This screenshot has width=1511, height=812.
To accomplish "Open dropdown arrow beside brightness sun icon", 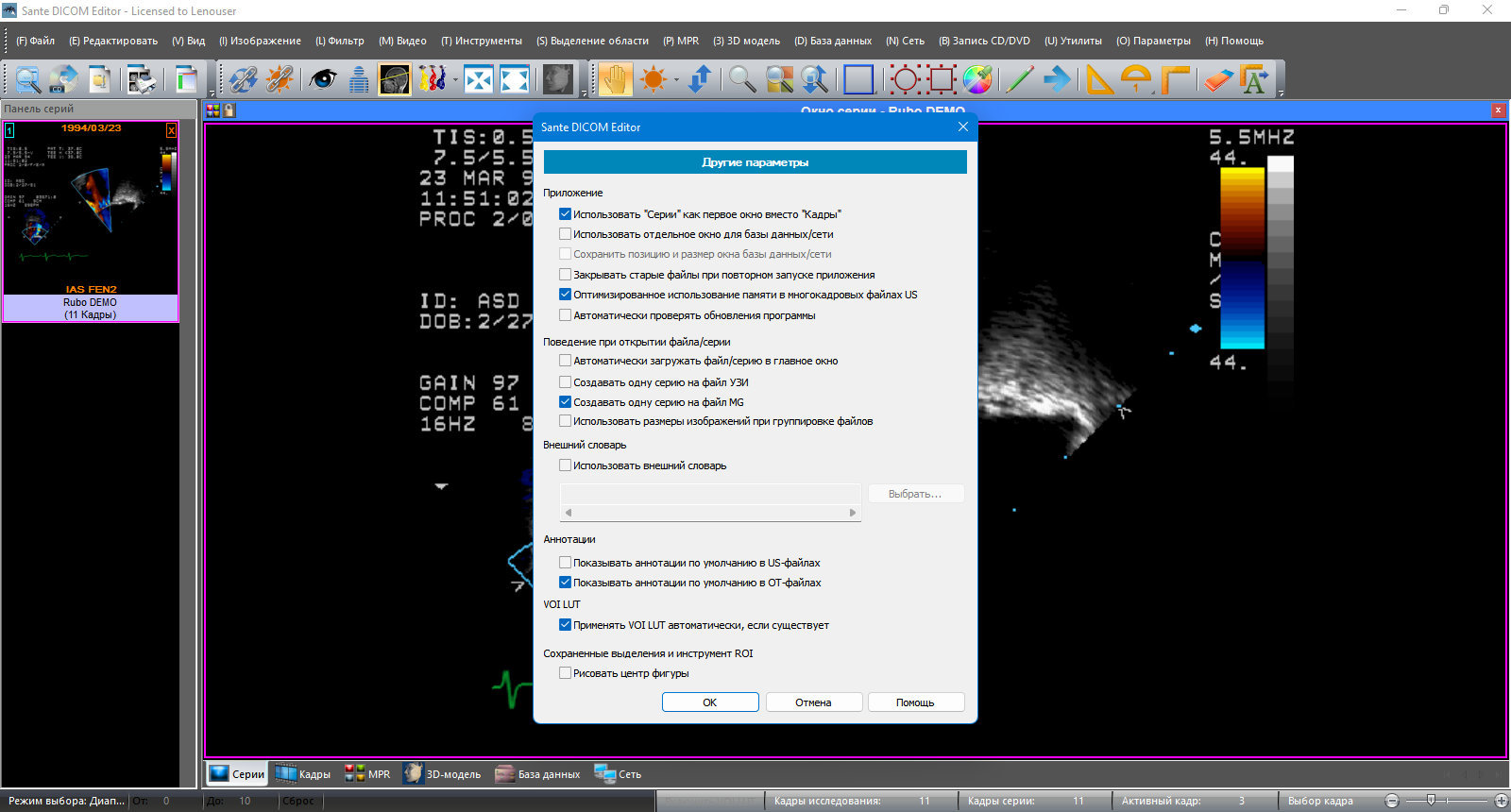I will click(676, 80).
